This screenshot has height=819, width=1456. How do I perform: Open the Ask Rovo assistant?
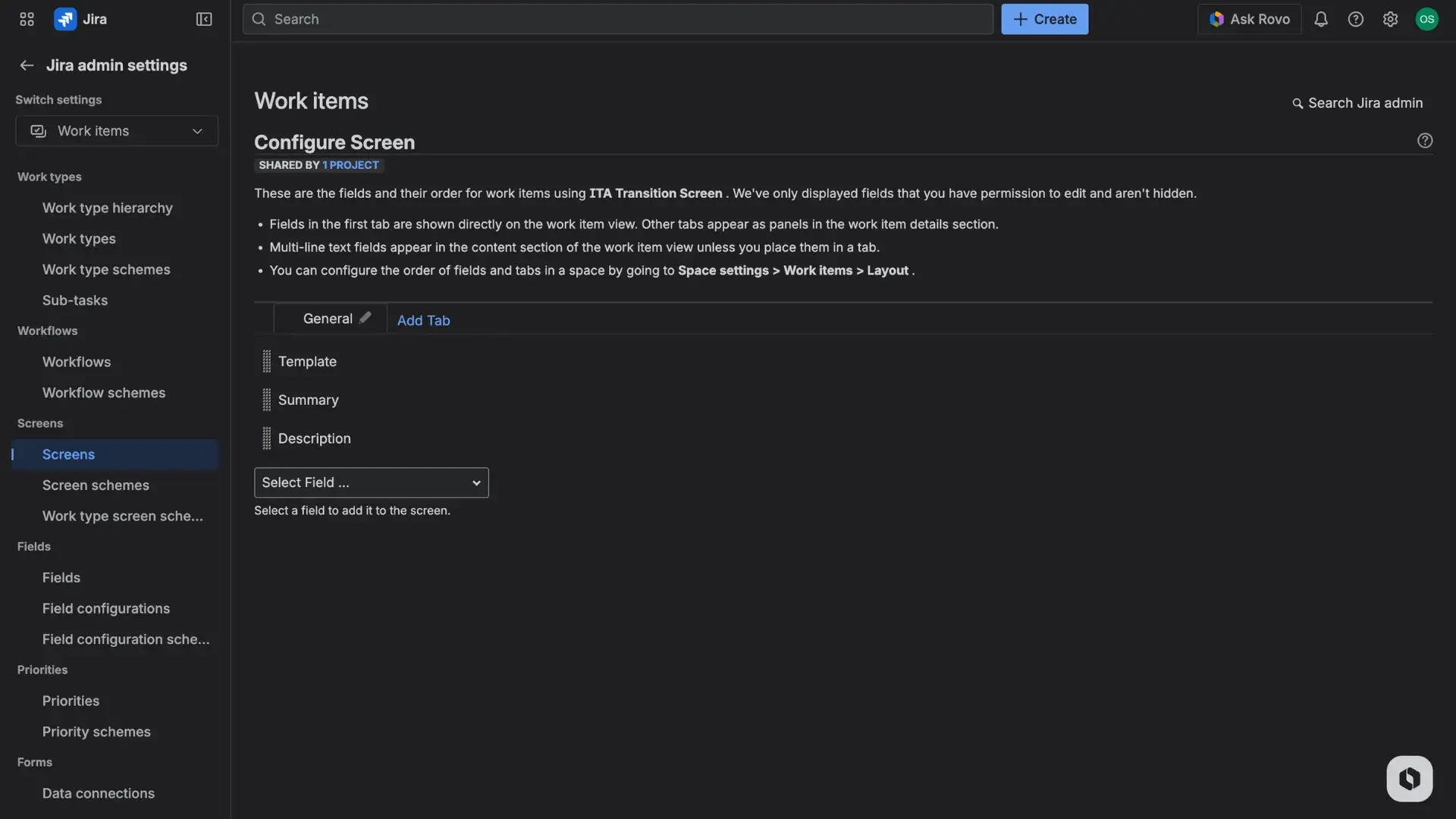click(1249, 19)
